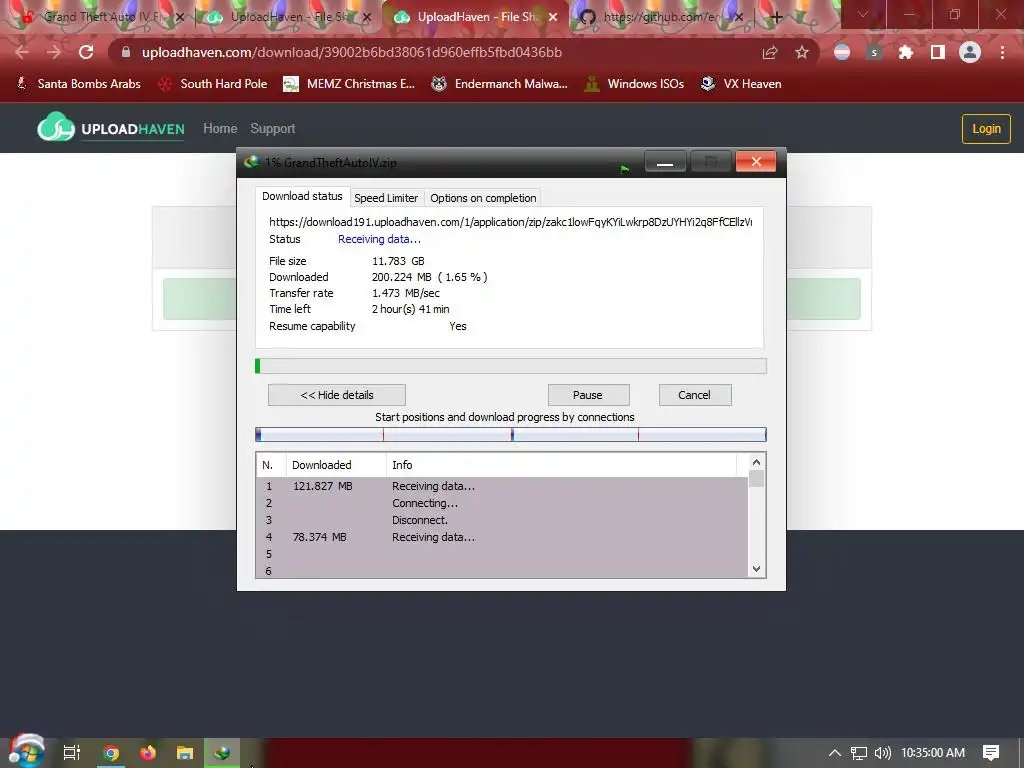Open Chrome three-dot menu

tap(1002, 52)
